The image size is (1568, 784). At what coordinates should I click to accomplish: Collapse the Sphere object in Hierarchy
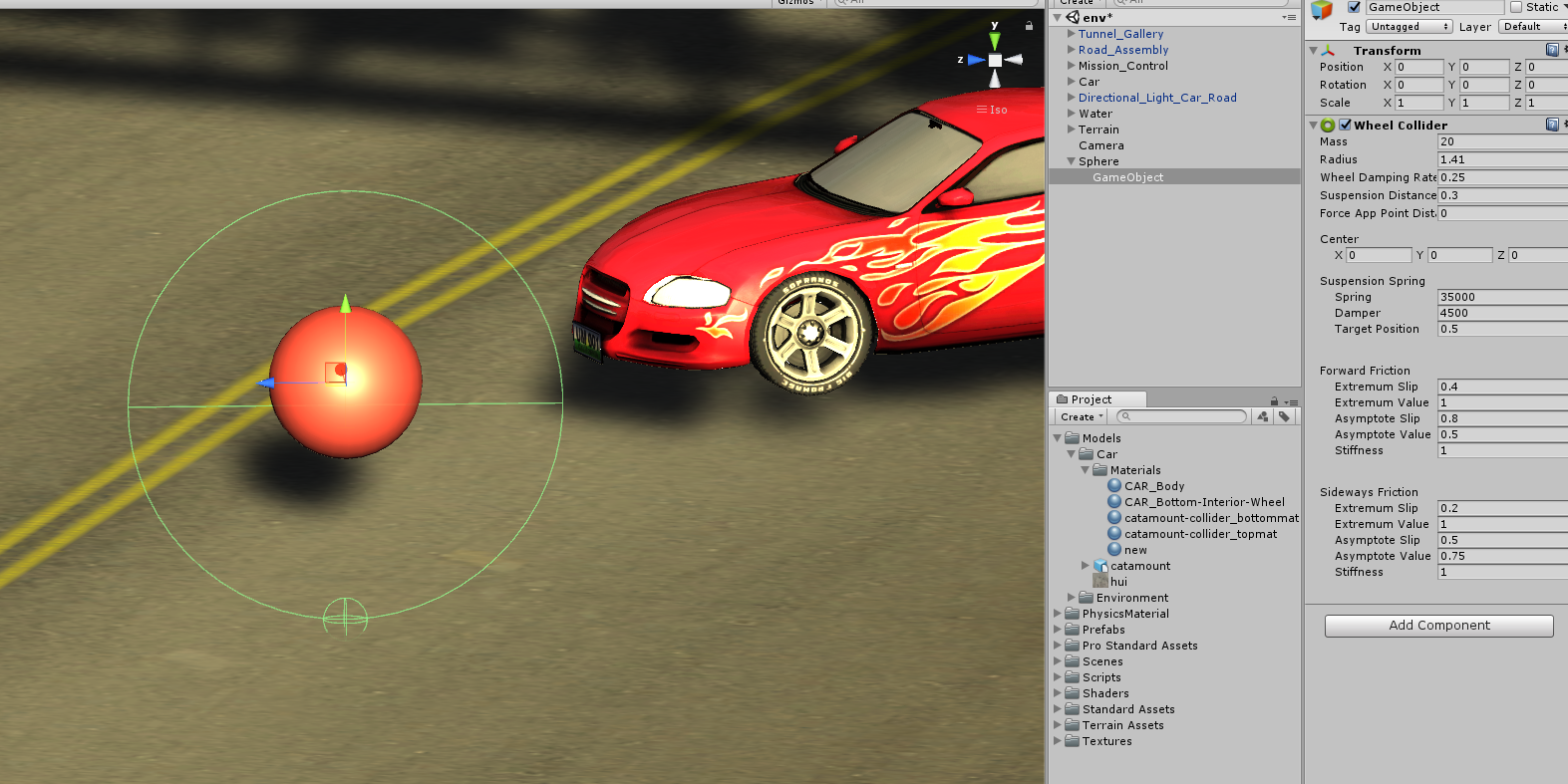click(x=1072, y=161)
